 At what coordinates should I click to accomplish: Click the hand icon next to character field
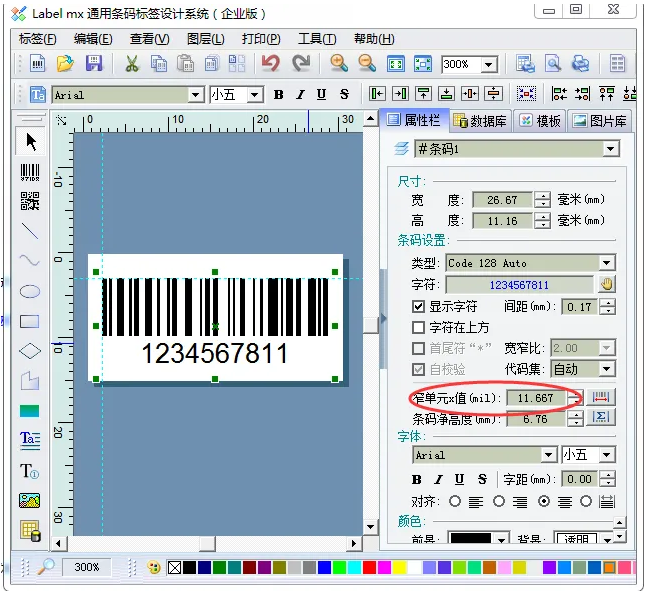click(x=606, y=285)
